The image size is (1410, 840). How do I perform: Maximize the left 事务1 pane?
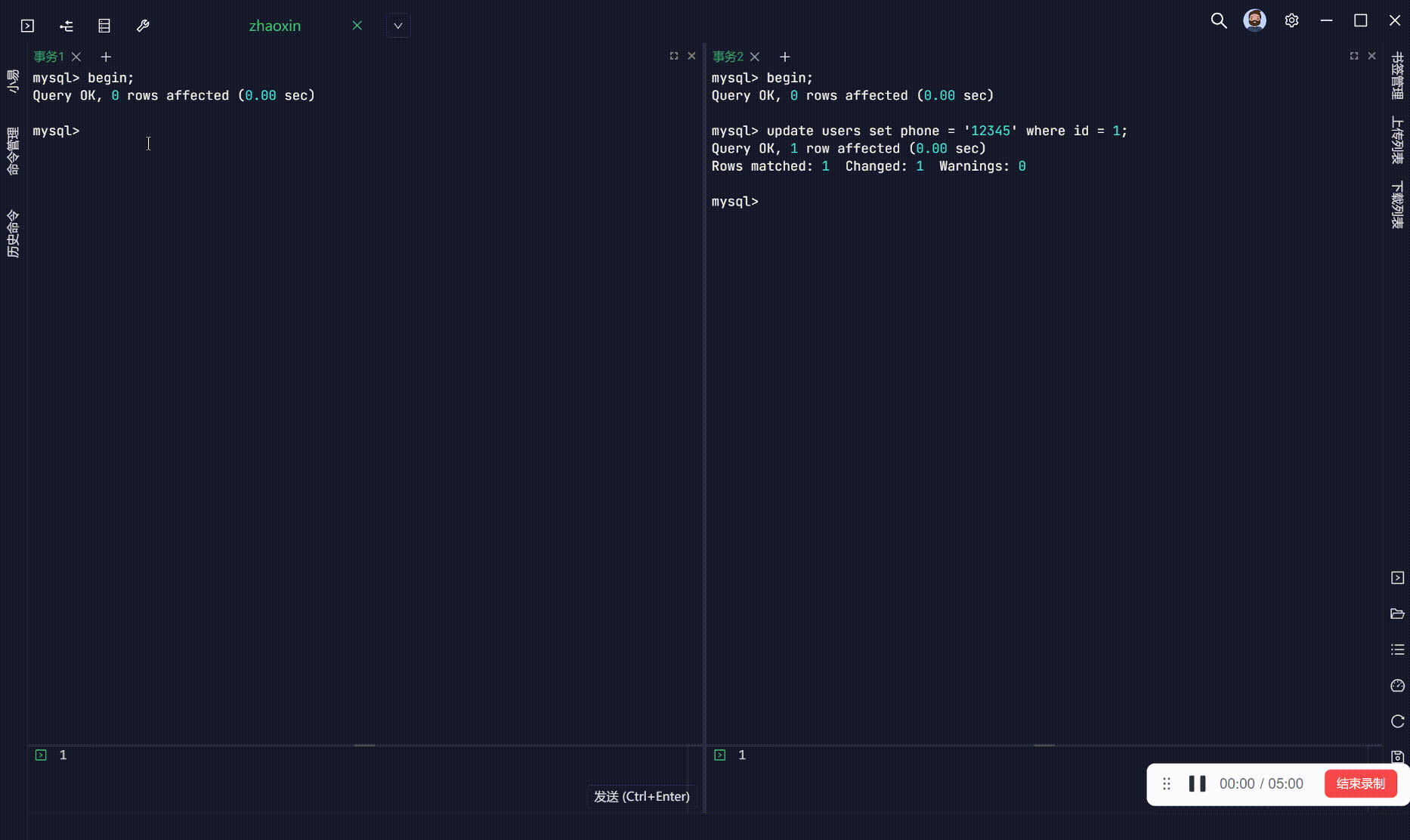pos(674,56)
